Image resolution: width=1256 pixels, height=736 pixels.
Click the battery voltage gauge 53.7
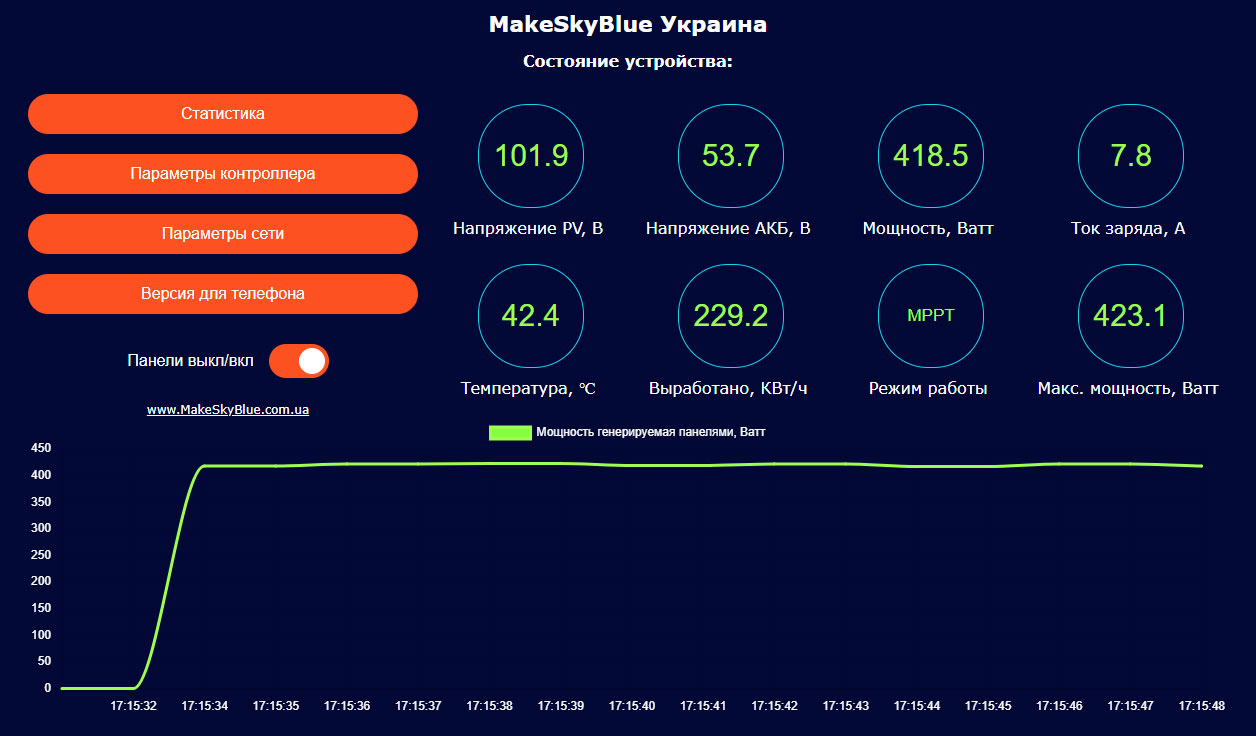pyautogui.click(x=731, y=156)
